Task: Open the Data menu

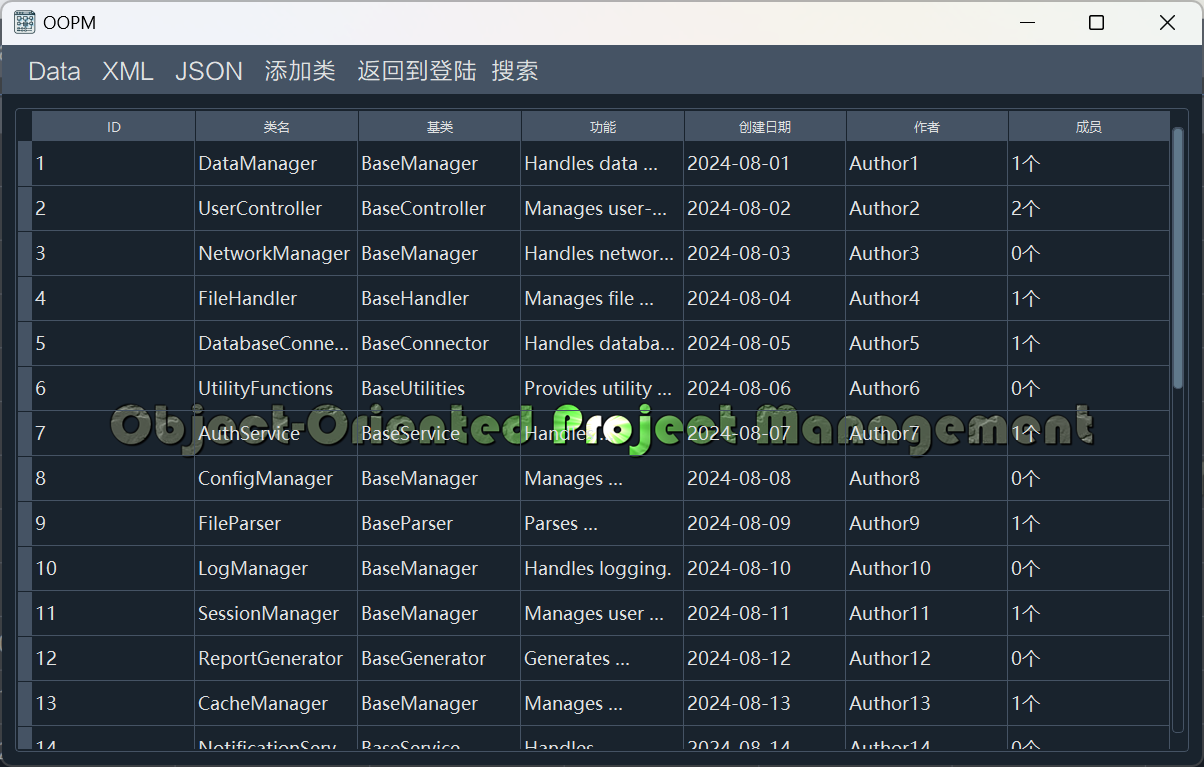Action: (54, 71)
